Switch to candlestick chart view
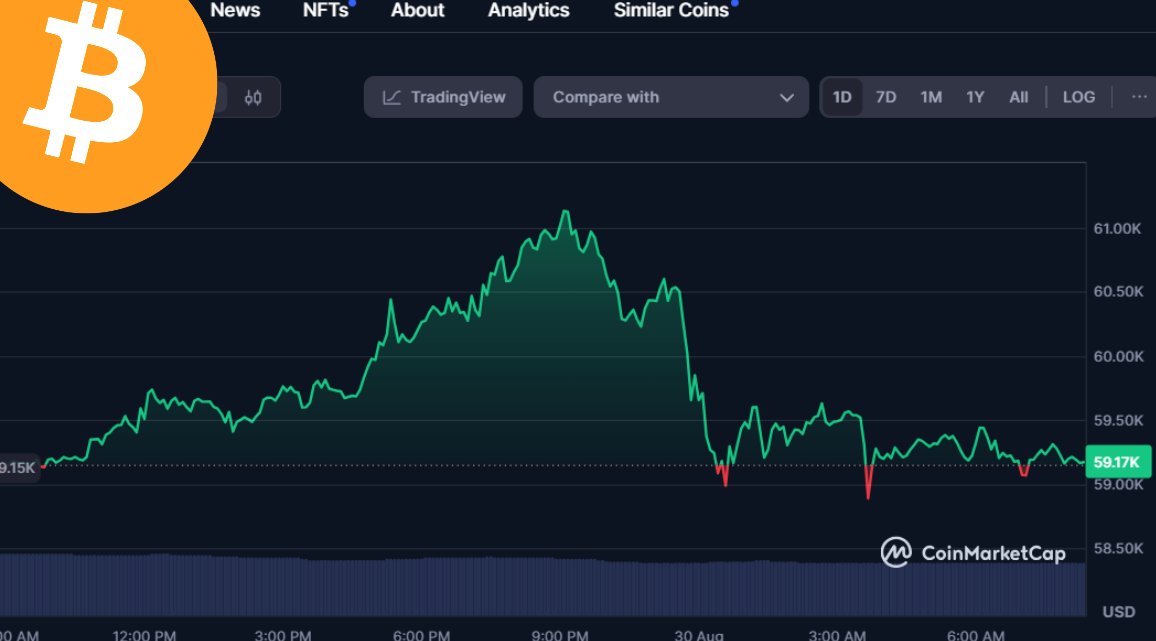1156x641 pixels. pos(253,97)
